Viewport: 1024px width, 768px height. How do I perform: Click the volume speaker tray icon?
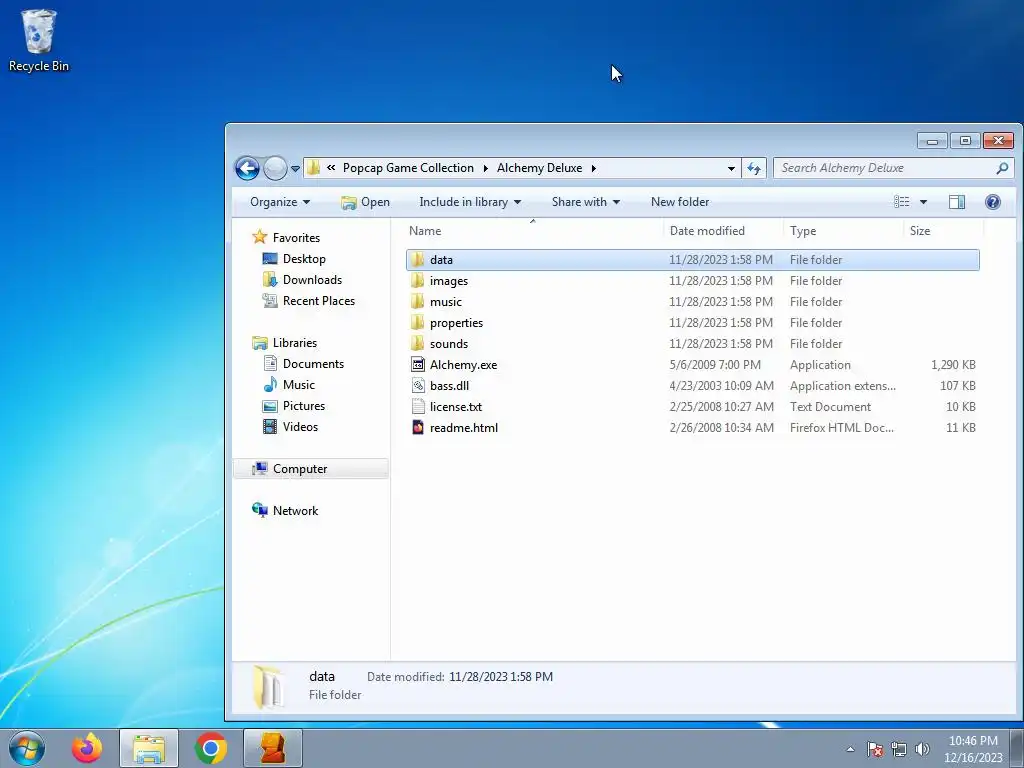coord(922,749)
